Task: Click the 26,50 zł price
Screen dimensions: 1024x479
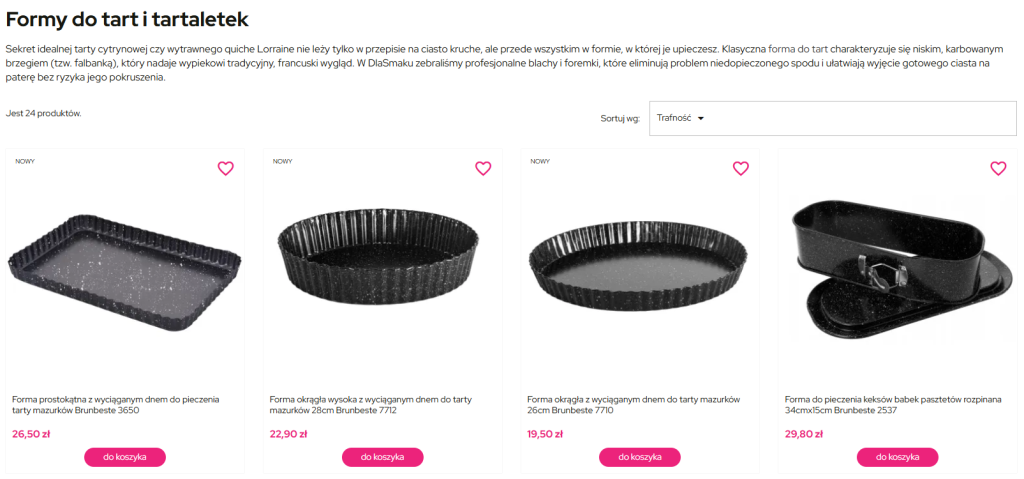Action: pyautogui.click(x=29, y=434)
